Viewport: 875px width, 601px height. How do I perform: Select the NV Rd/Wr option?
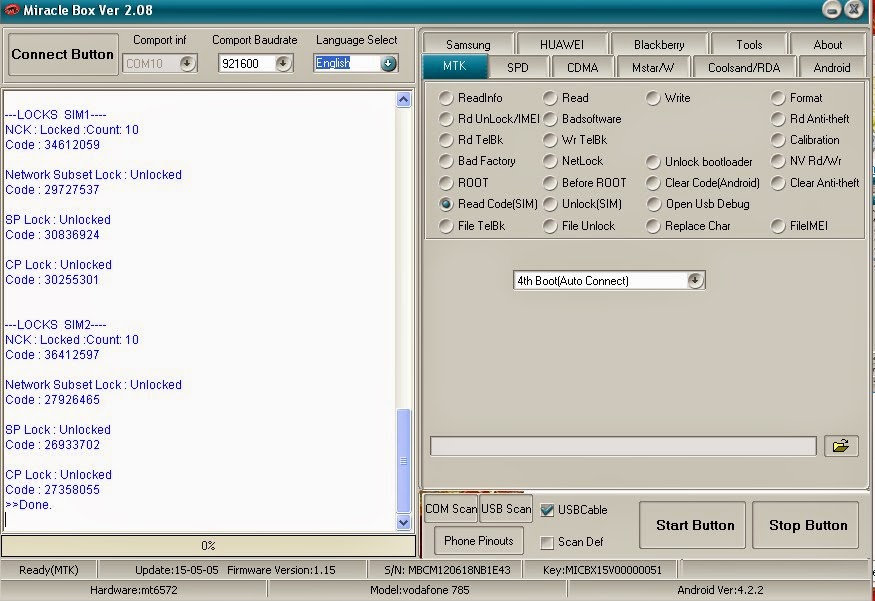coord(778,161)
